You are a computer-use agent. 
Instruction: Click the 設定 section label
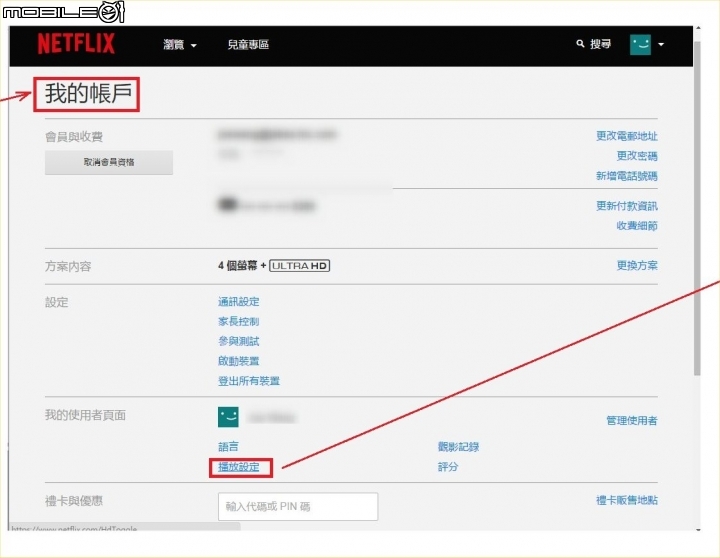tap(56, 302)
